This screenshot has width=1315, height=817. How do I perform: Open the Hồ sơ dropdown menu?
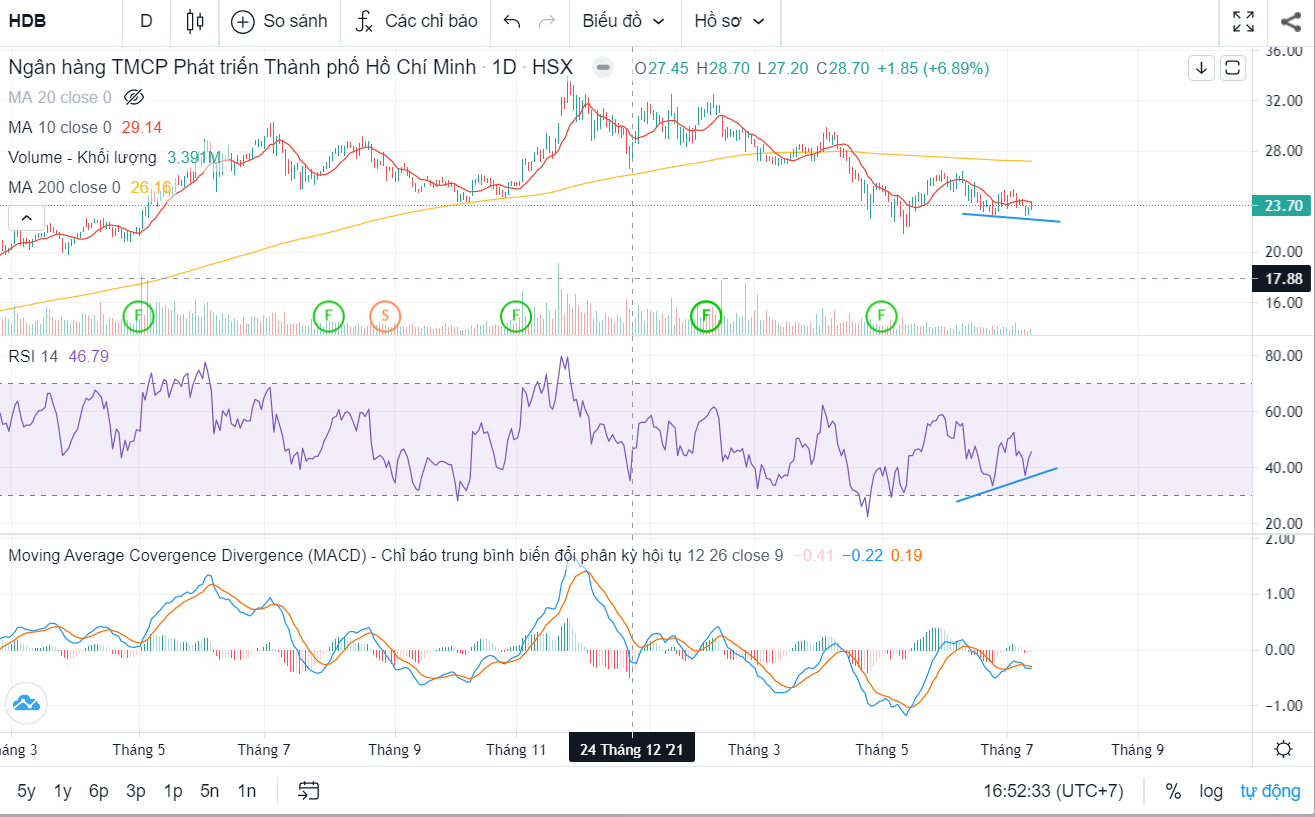click(730, 21)
